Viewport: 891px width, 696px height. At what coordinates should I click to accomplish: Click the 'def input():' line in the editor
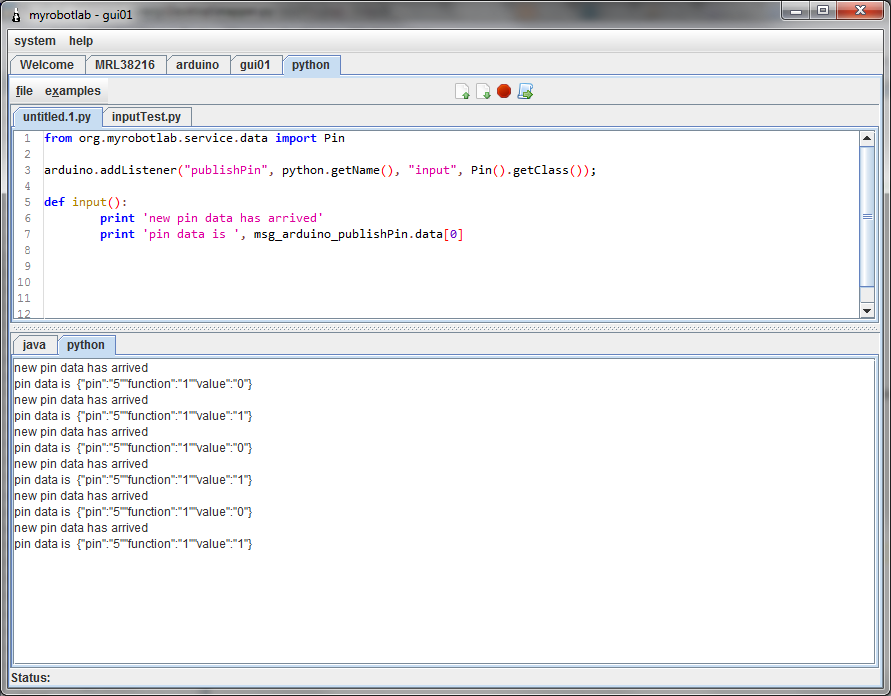click(86, 202)
